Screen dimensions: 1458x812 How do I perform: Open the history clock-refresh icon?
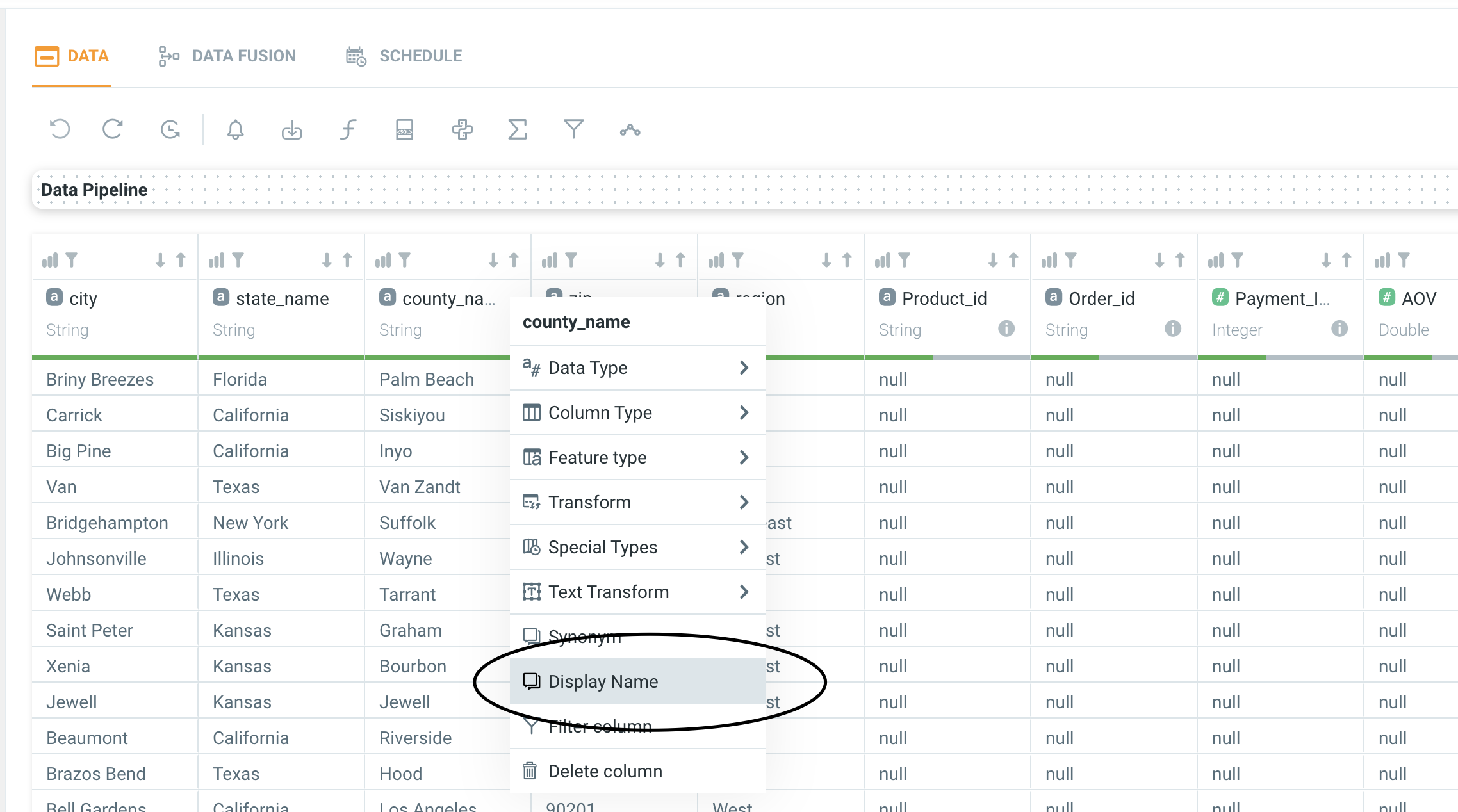170,129
